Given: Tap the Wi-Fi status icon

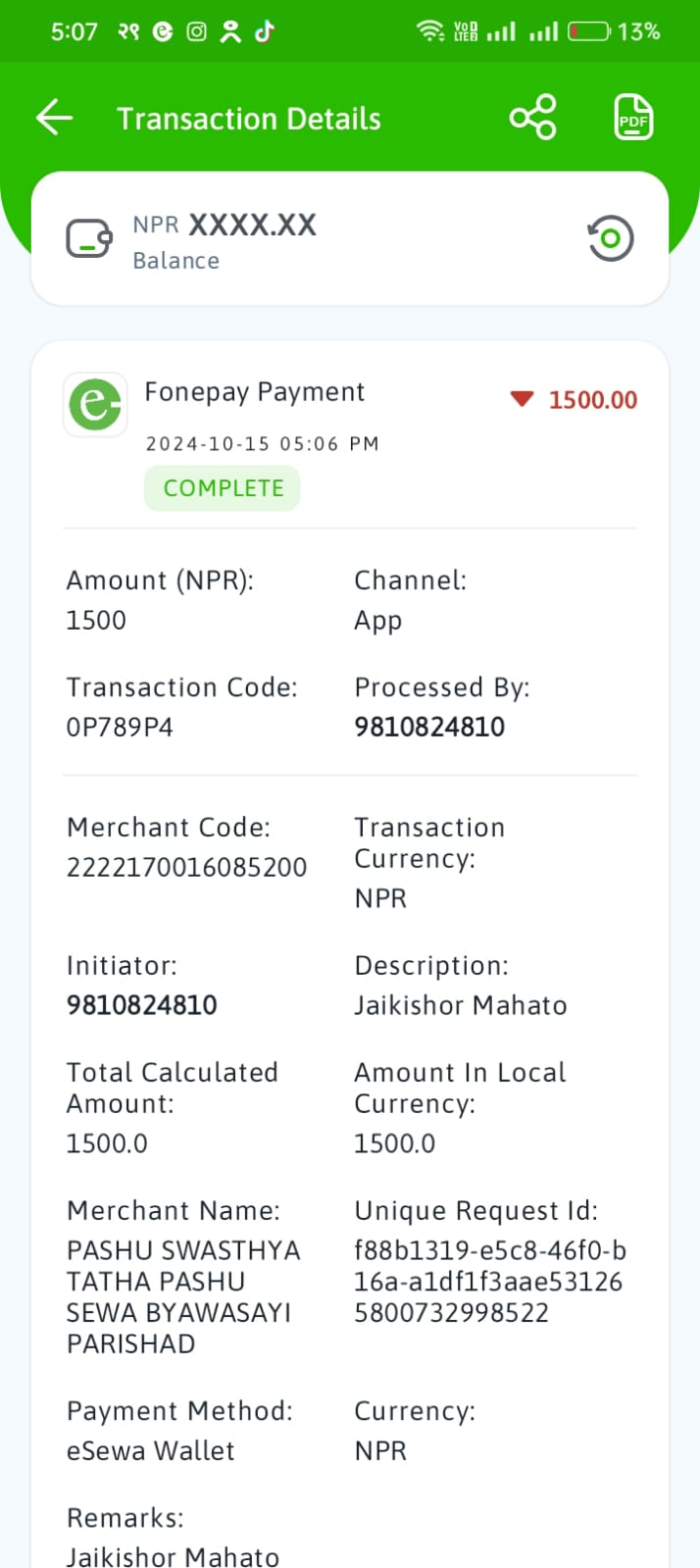Looking at the screenshot, I should click(x=430, y=31).
